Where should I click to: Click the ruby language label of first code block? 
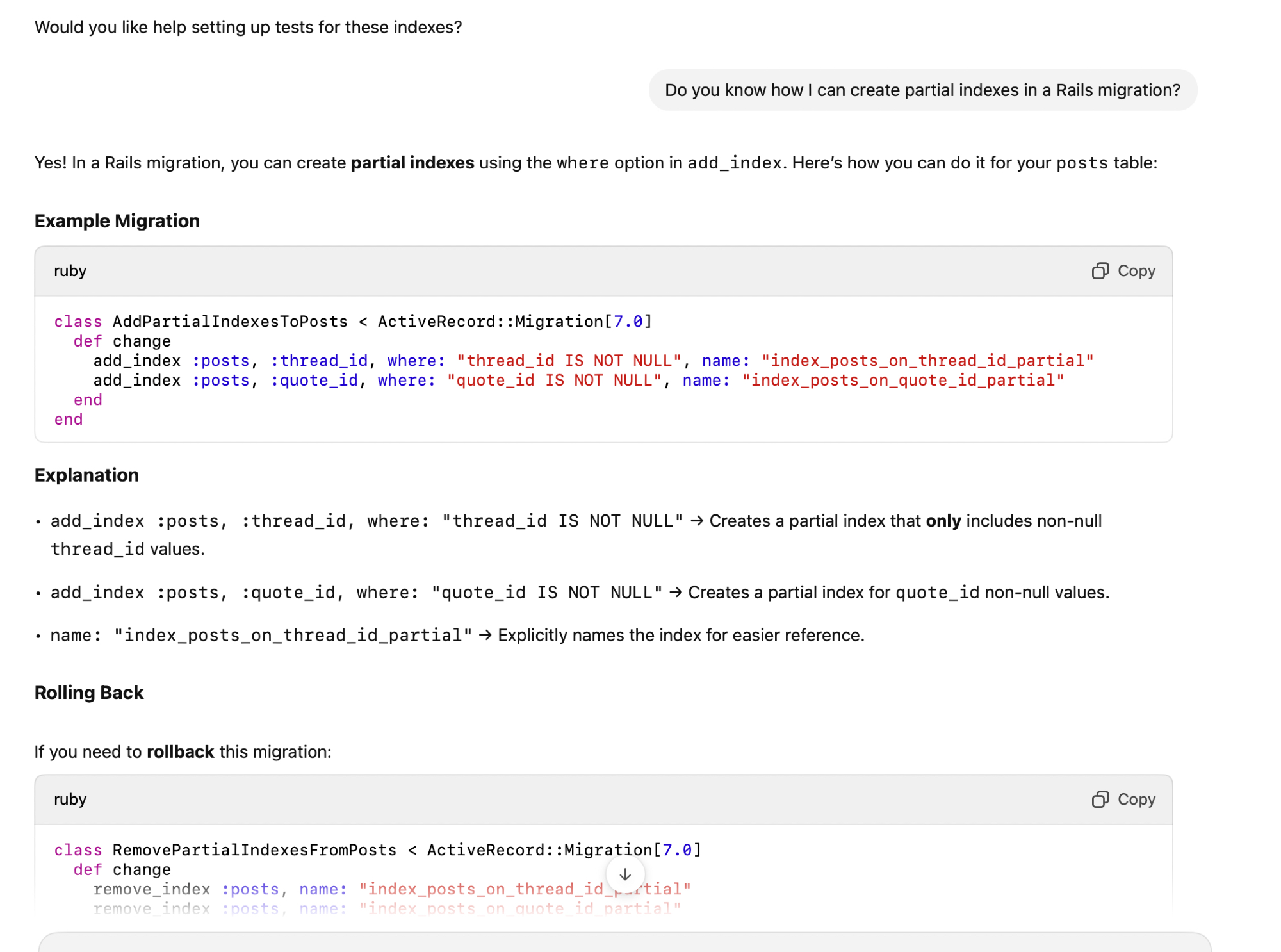click(70, 271)
